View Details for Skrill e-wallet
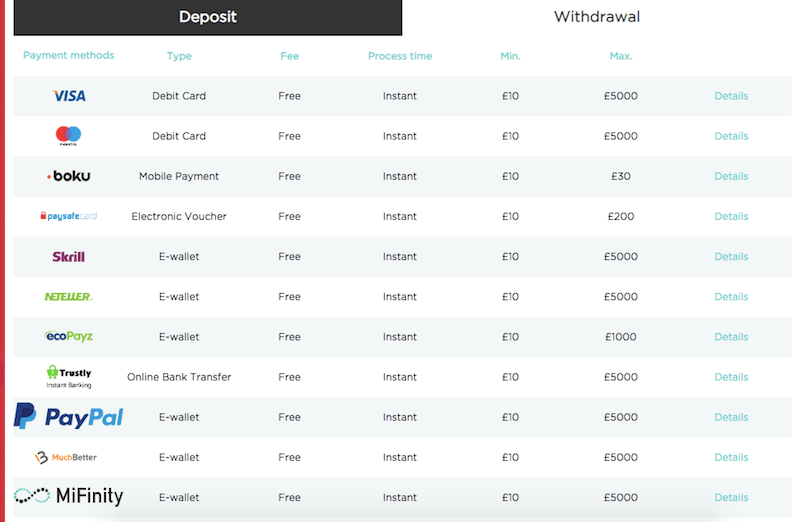Viewport: 800px width, 522px height. click(731, 256)
